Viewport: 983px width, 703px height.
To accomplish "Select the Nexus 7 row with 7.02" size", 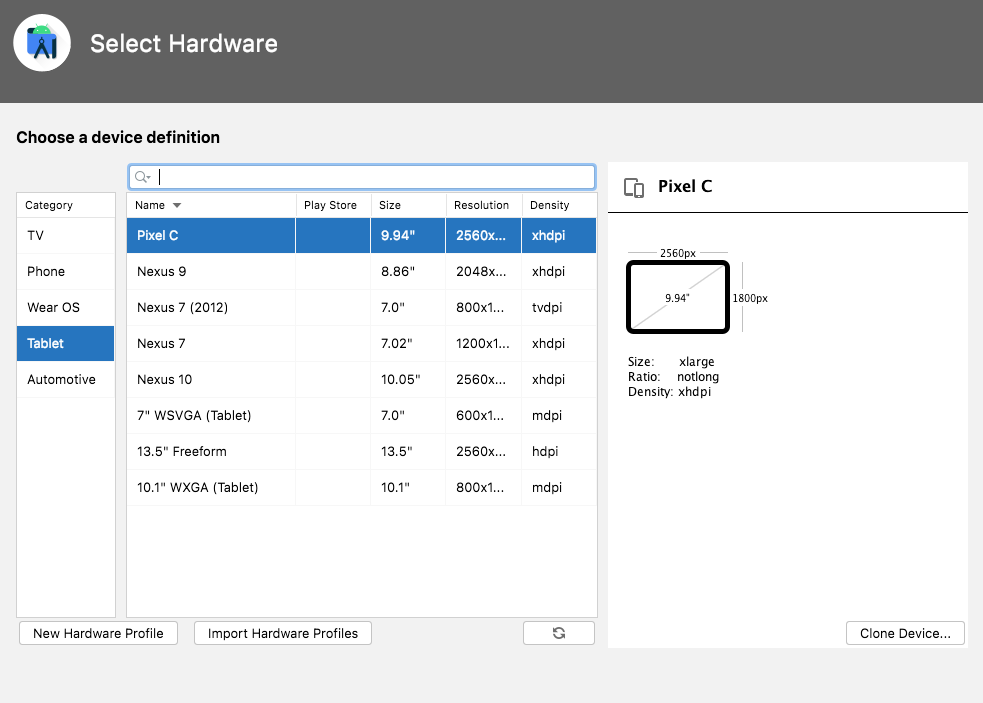I will point(362,344).
